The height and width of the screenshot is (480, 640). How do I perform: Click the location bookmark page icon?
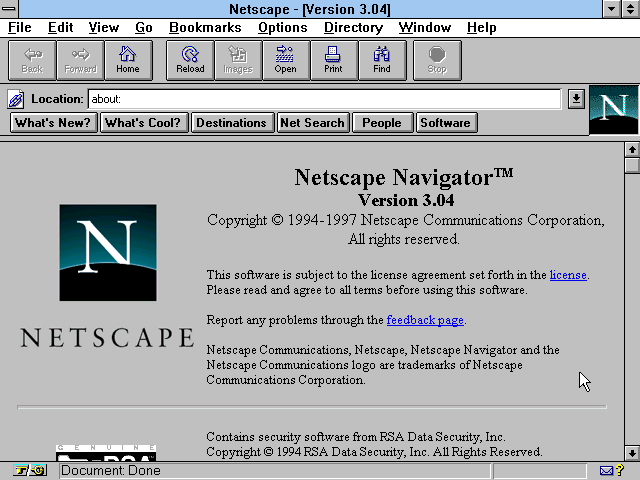(16, 99)
